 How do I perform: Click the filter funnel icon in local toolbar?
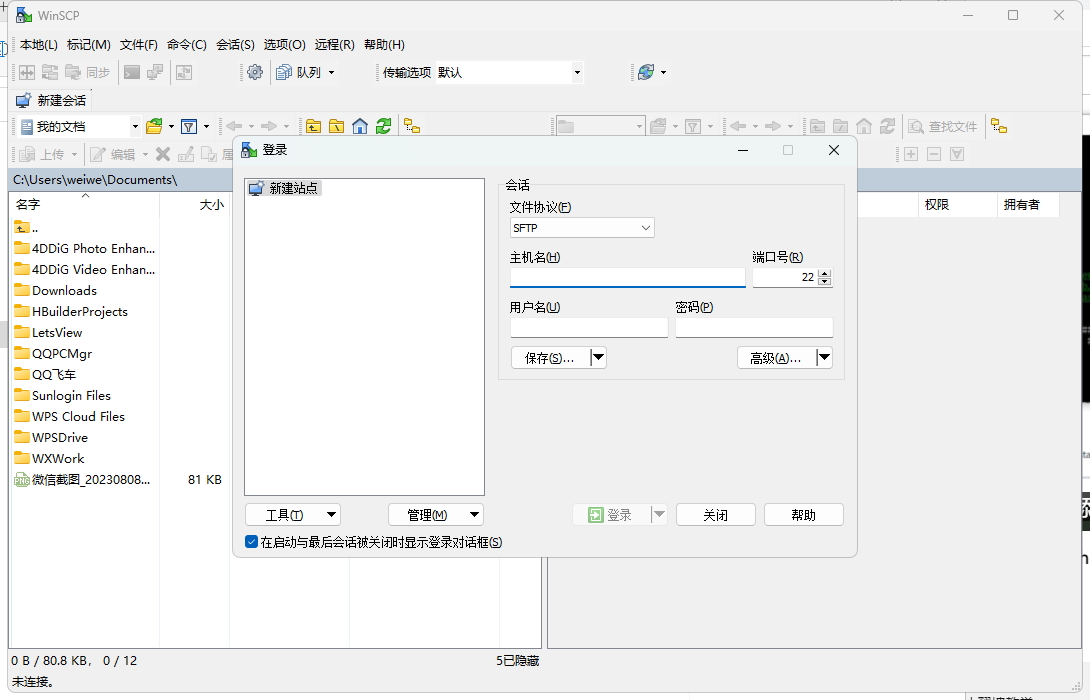[190, 126]
